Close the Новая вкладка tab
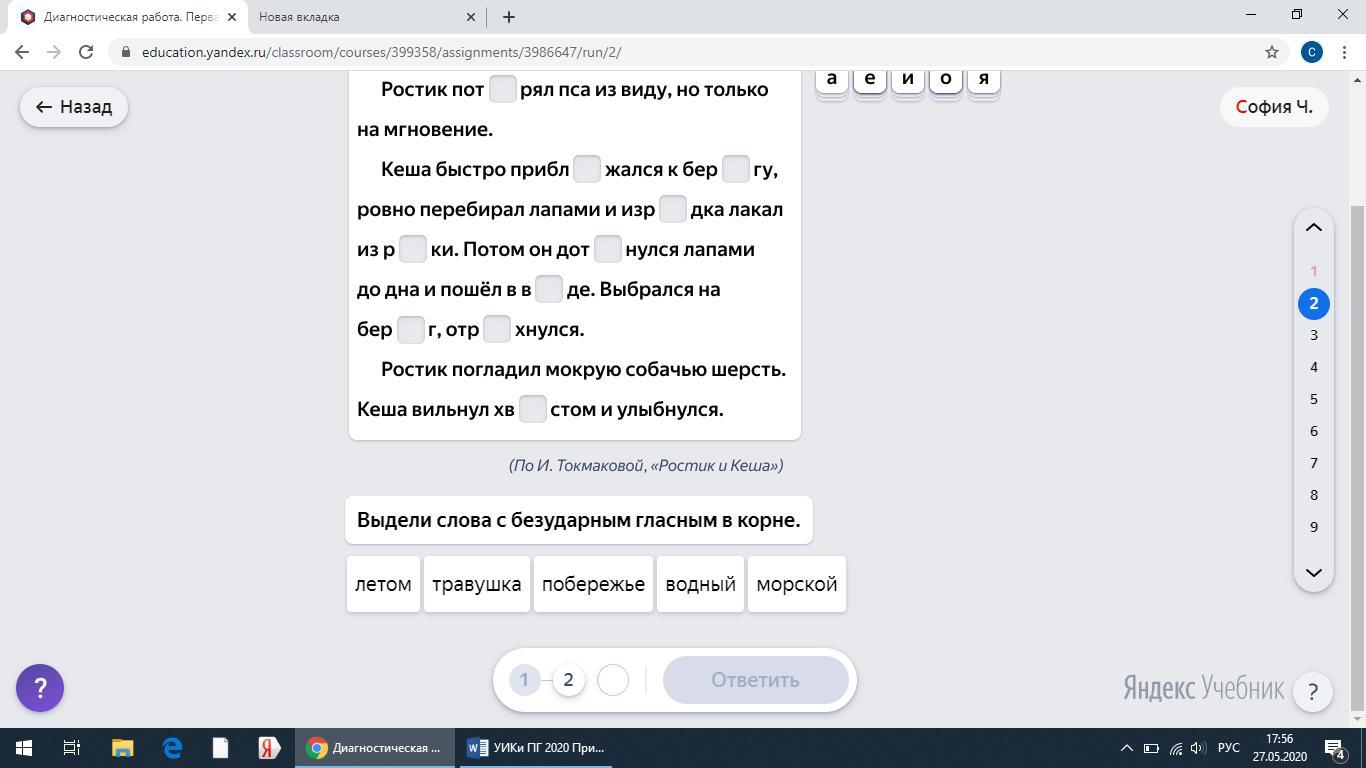1366x768 pixels. click(472, 17)
